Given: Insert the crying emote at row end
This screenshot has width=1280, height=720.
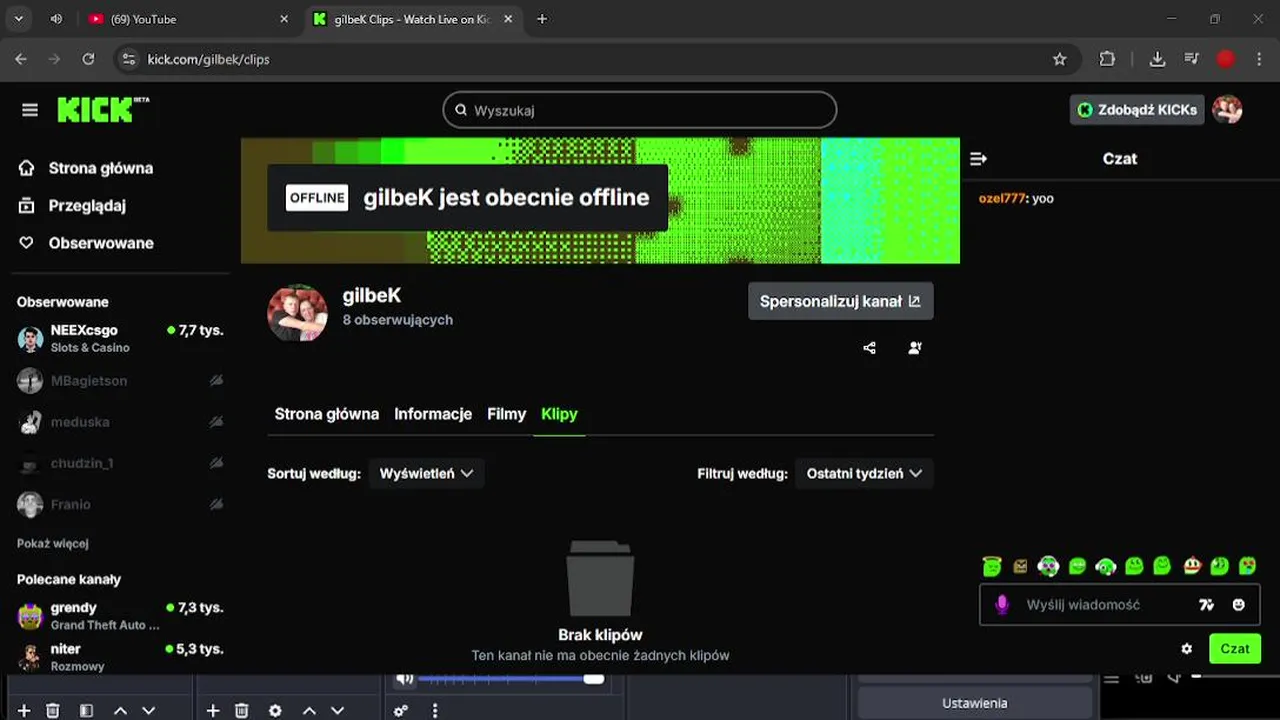Looking at the screenshot, I should [x=1248, y=566].
